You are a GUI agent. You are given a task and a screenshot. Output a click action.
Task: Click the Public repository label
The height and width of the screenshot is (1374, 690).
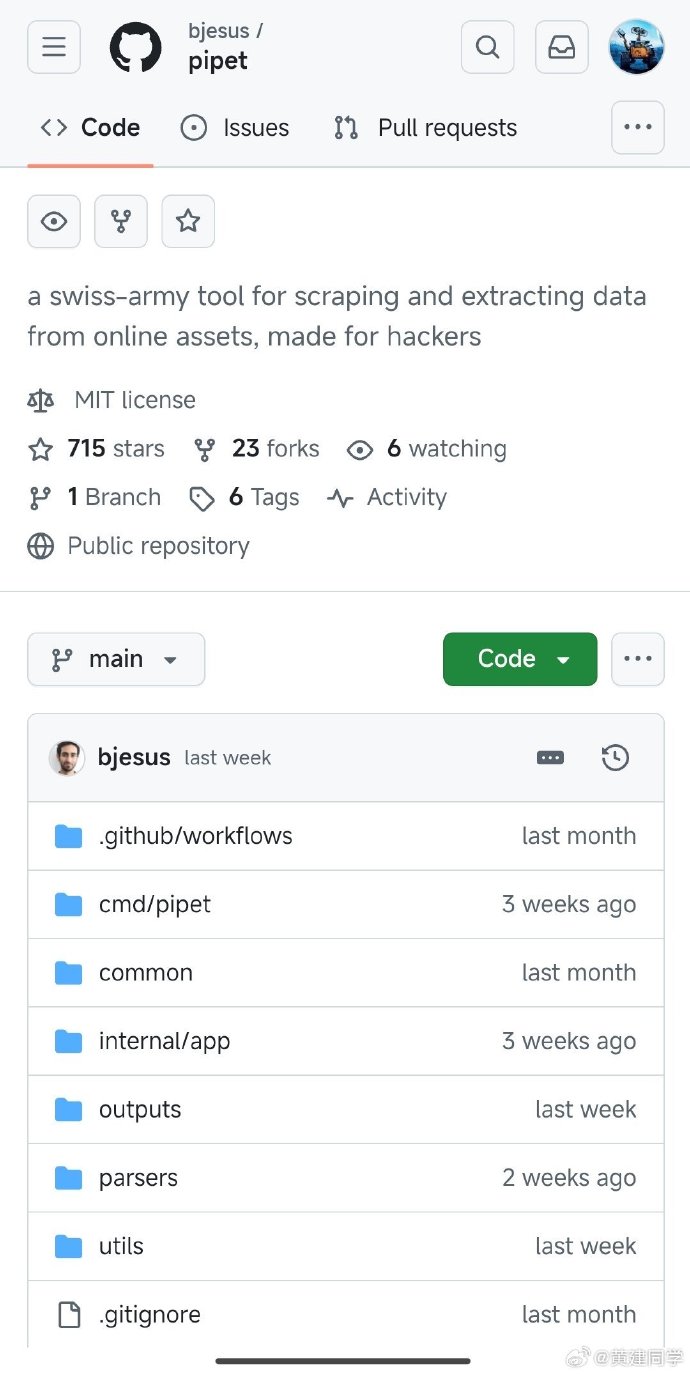click(x=158, y=546)
